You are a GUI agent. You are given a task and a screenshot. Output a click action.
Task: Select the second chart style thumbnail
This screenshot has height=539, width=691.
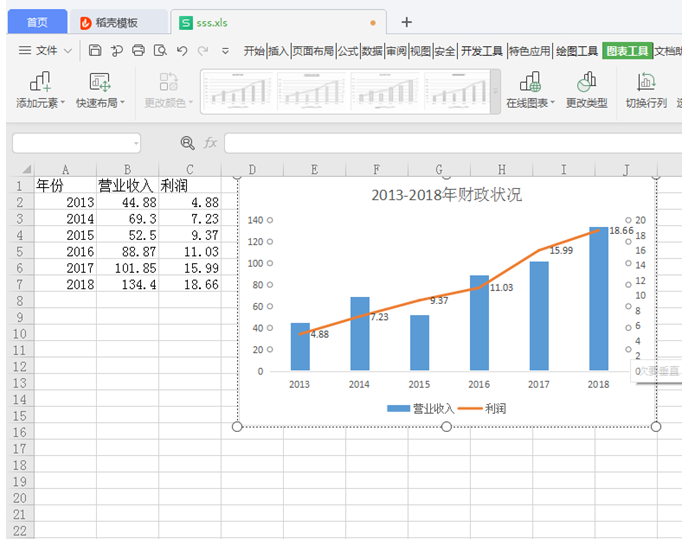click(312, 92)
